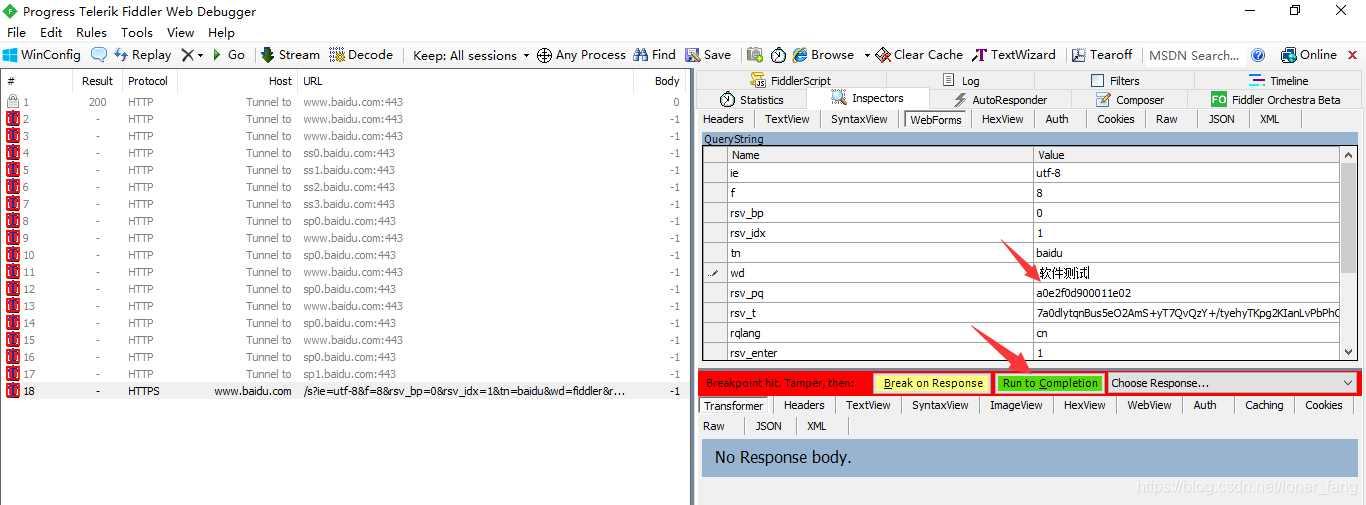Open the Fiddler Orchestra Beta tab
This screenshot has height=505, width=1366.
1275,100
